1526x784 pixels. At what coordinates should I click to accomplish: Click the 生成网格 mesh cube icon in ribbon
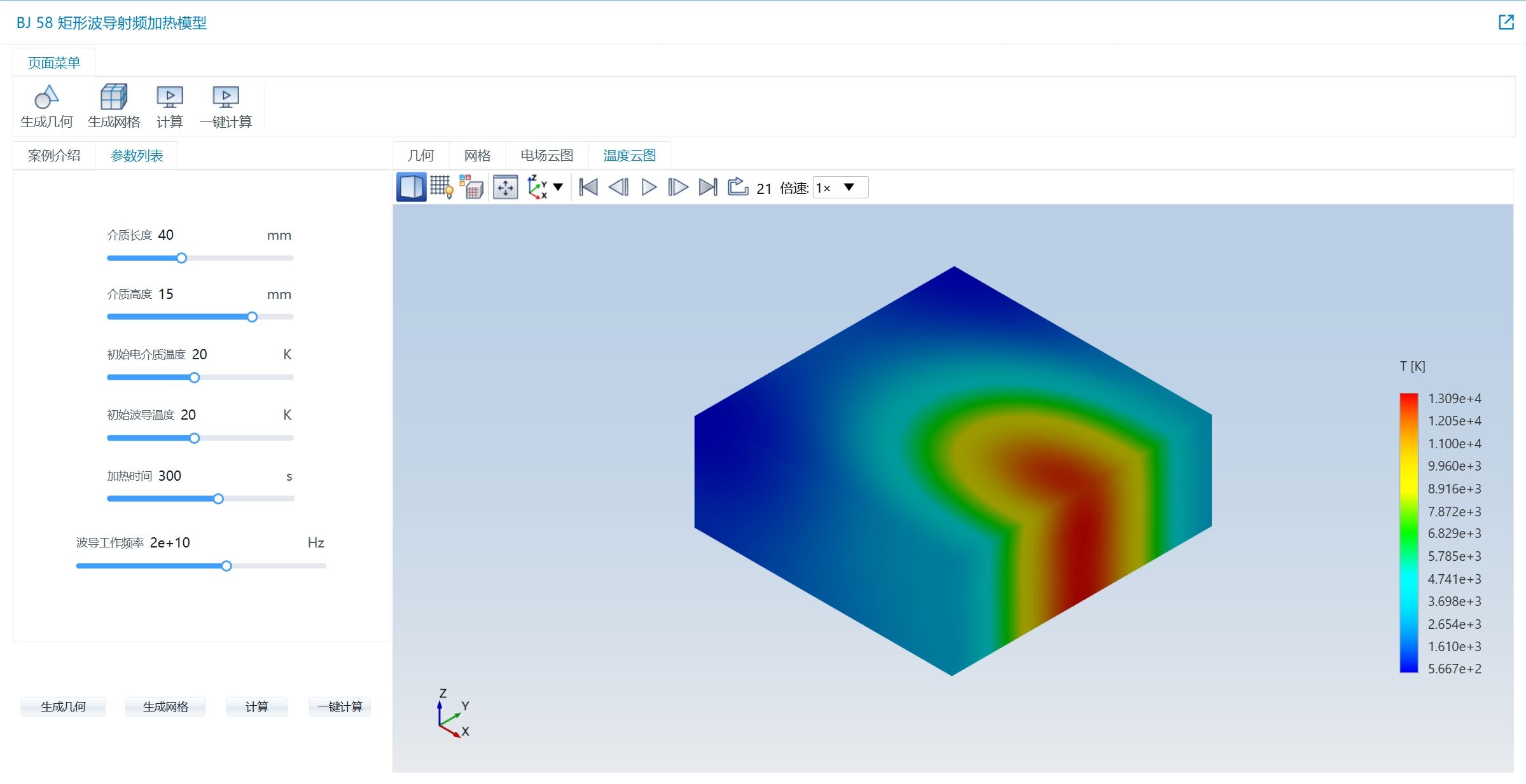tap(114, 97)
